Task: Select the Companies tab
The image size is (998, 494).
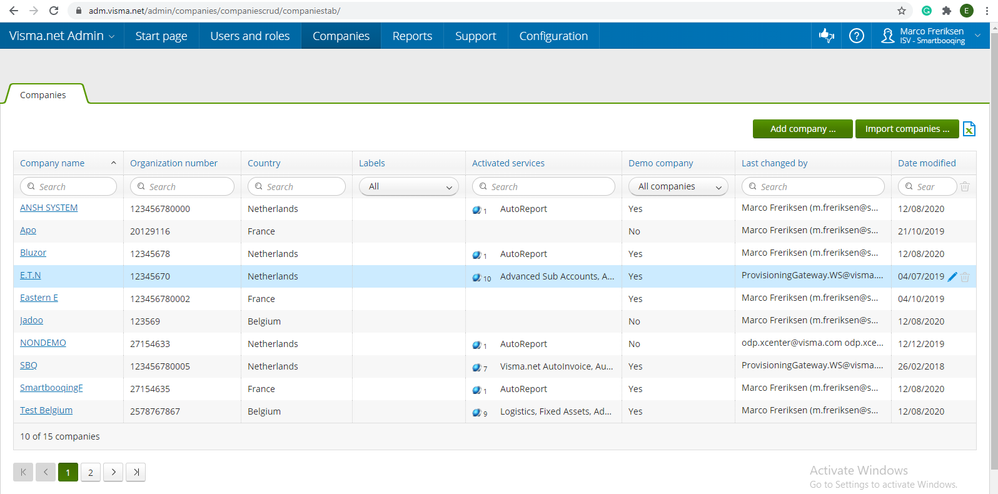Action: pos(43,95)
